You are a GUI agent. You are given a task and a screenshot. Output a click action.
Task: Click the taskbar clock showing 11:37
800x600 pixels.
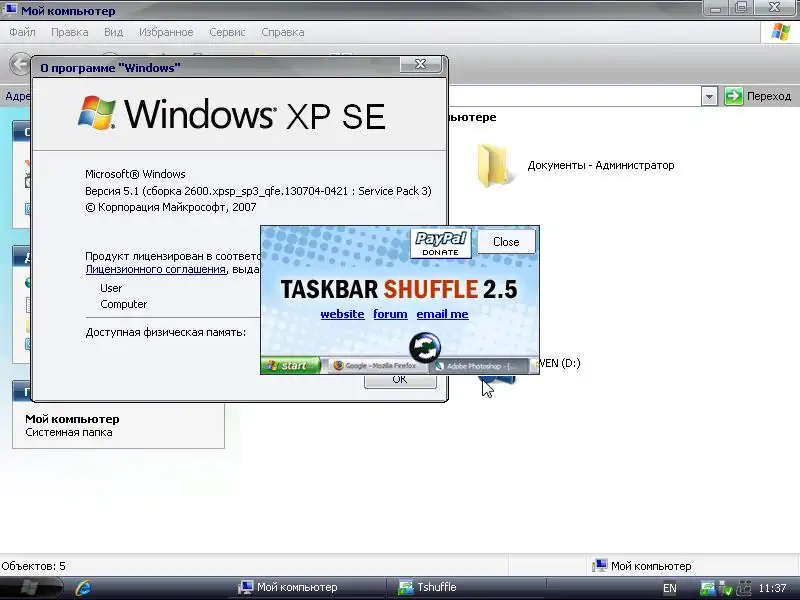pos(772,588)
